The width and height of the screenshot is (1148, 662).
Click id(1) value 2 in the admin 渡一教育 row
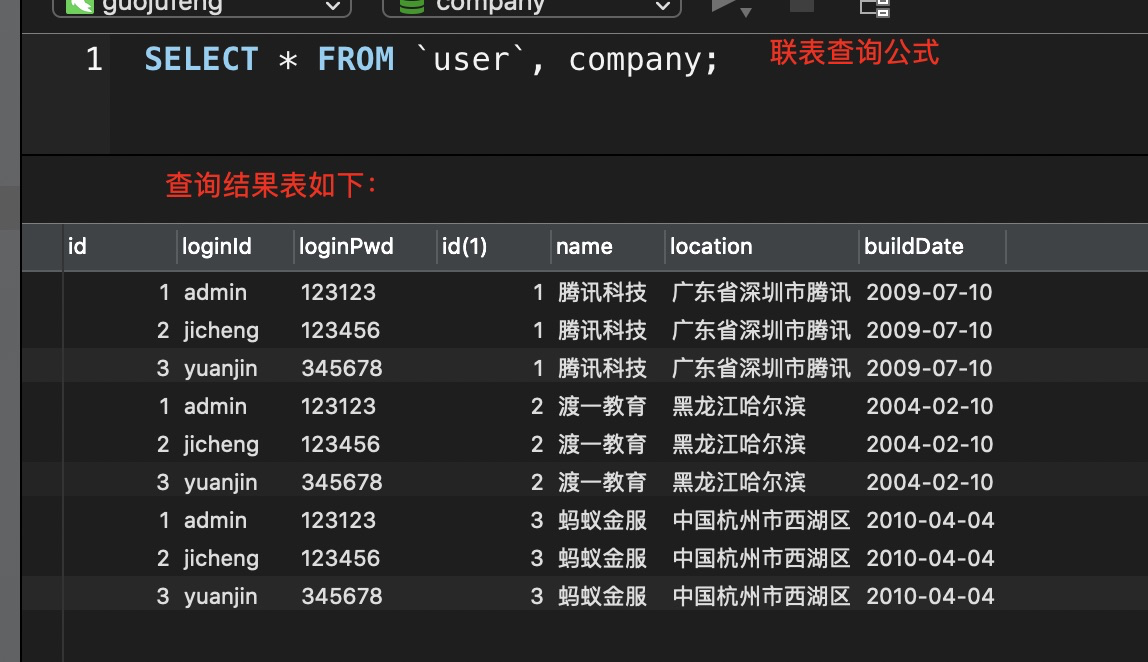point(537,406)
